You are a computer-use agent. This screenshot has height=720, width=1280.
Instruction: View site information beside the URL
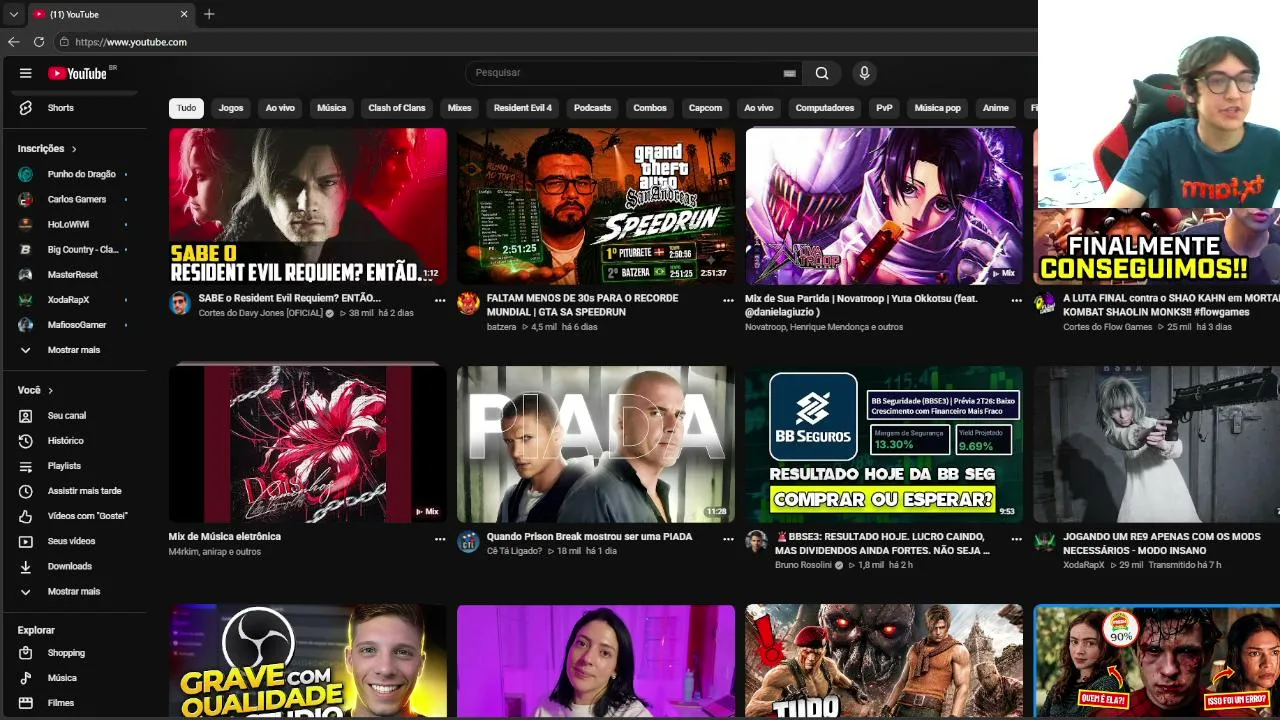point(64,42)
